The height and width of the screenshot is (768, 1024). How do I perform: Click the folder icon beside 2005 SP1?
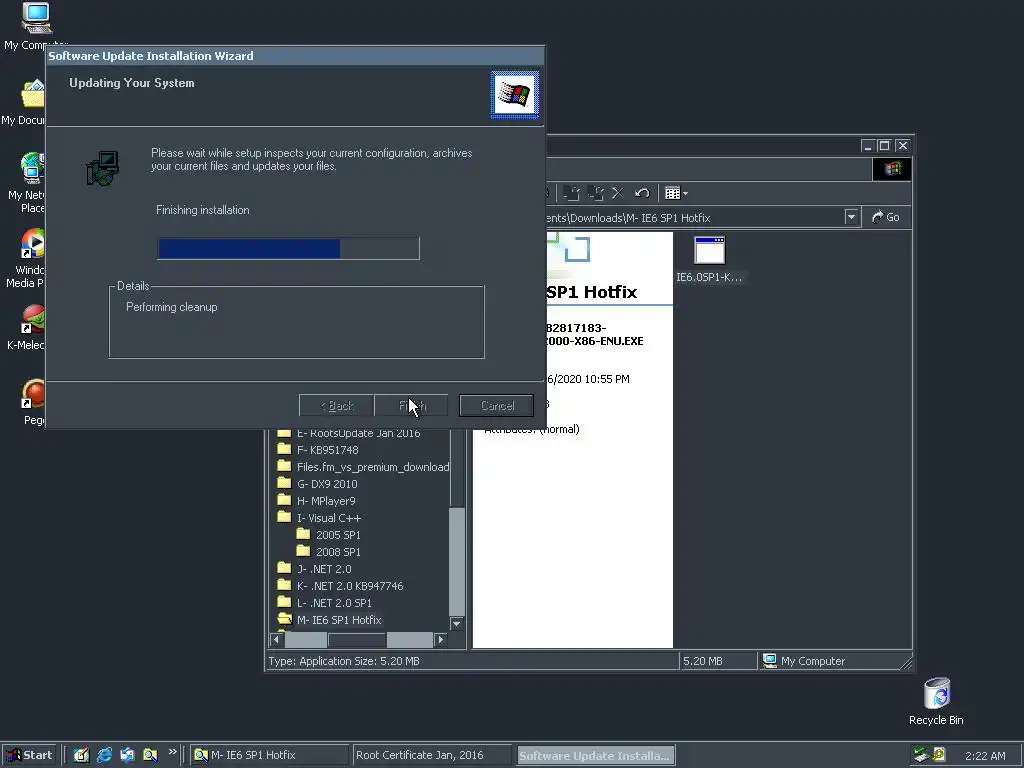click(x=303, y=534)
